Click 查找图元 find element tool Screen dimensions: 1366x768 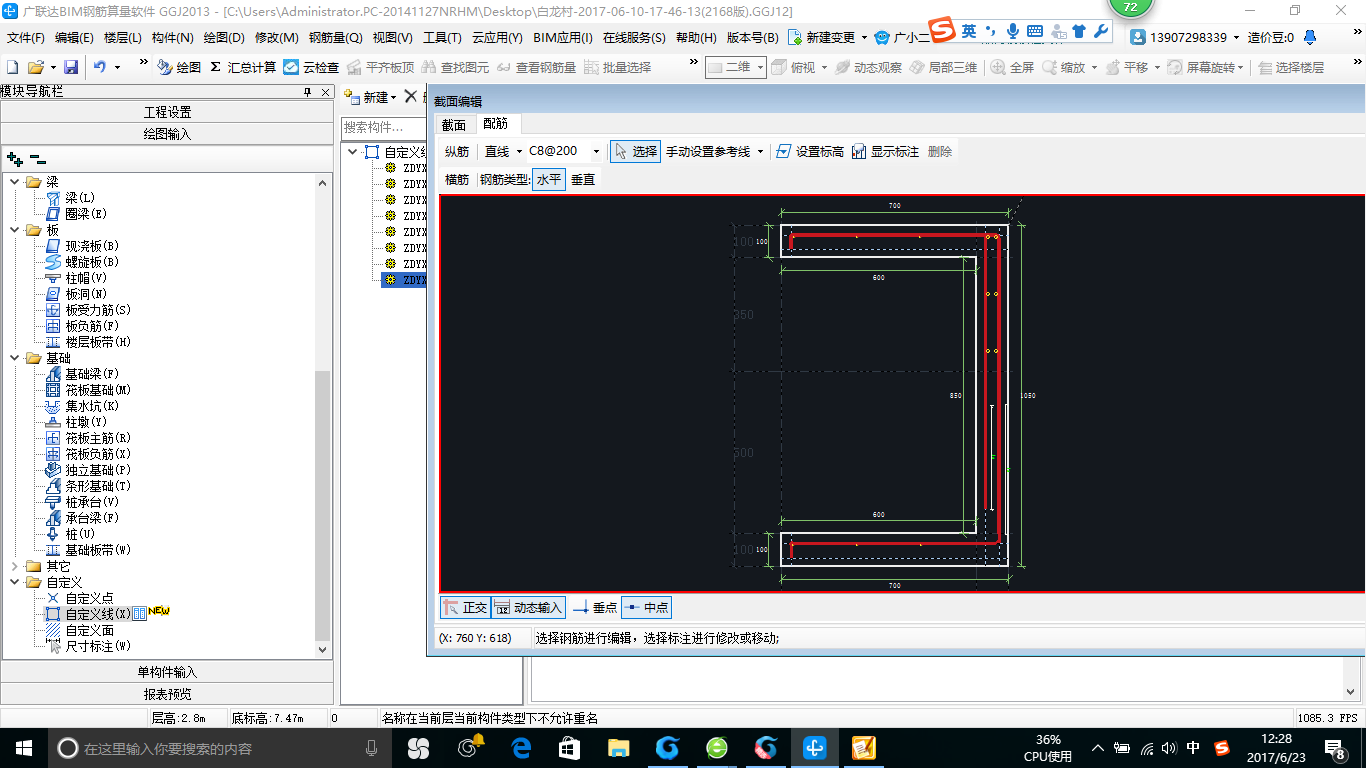pos(455,67)
